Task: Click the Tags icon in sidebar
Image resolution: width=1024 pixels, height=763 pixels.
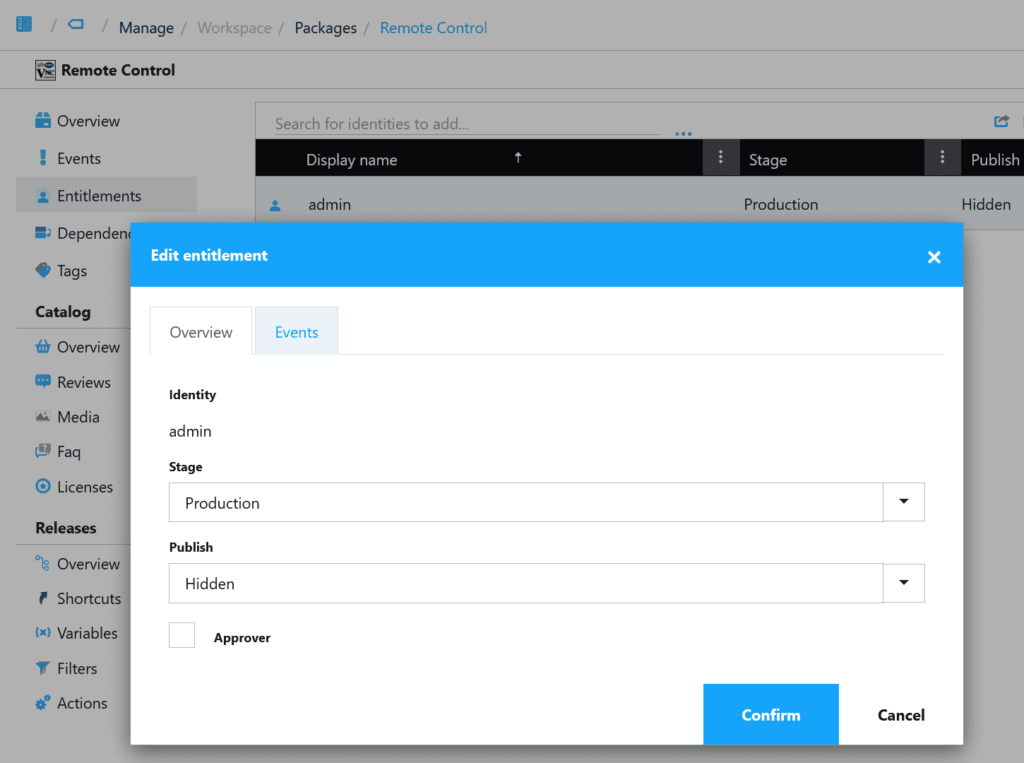Action: [43, 270]
